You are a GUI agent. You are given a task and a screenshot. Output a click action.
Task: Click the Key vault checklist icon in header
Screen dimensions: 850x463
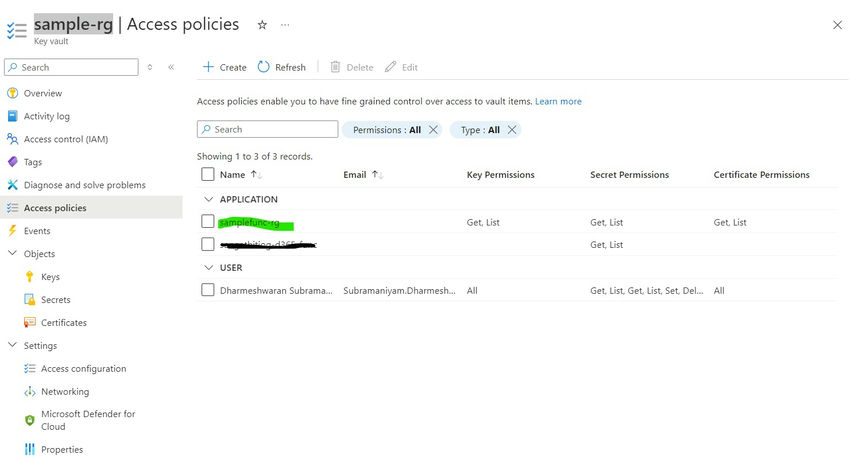click(17, 30)
